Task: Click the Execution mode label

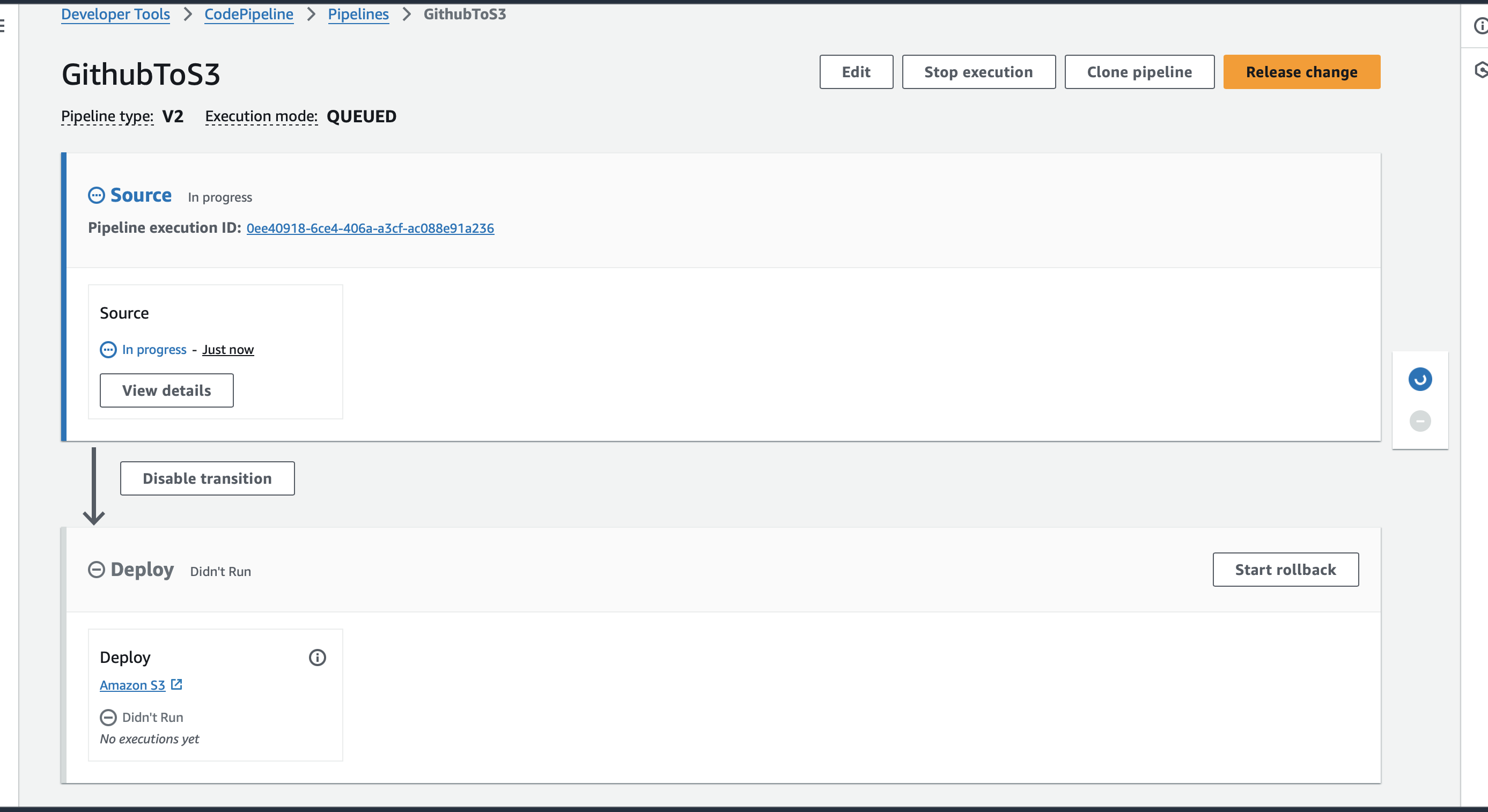Action: [x=261, y=117]
